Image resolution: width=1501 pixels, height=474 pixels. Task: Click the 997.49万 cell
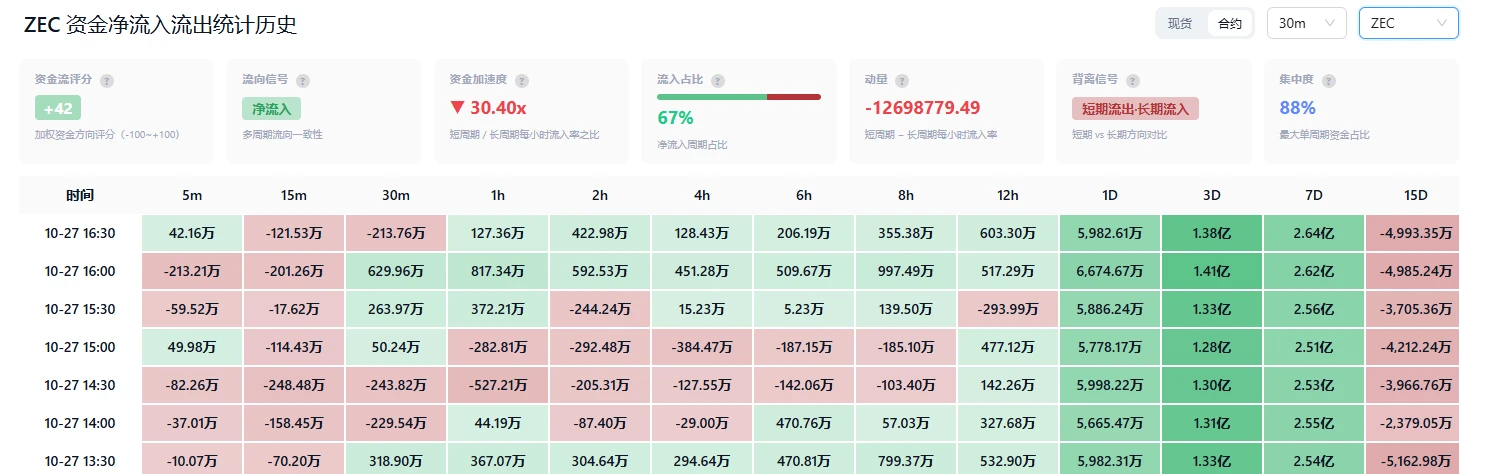click(906, 271)
